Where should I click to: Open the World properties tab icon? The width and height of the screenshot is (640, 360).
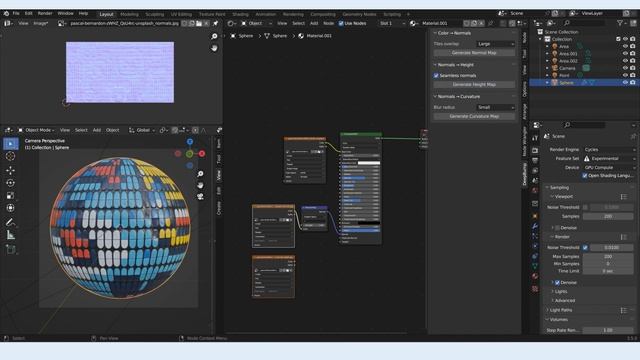point(535,191)
